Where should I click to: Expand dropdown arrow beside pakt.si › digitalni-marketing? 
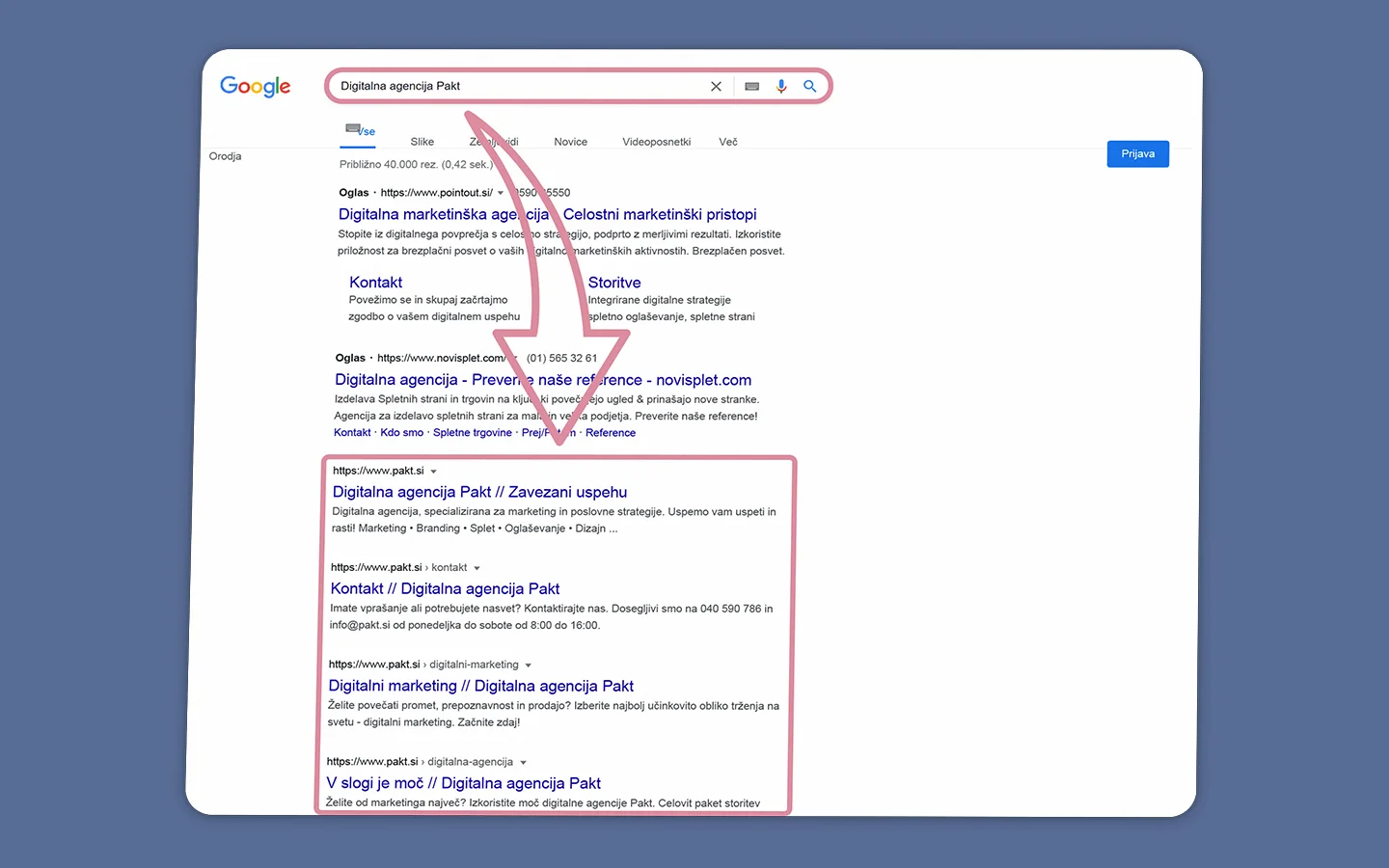coord(529,665)
